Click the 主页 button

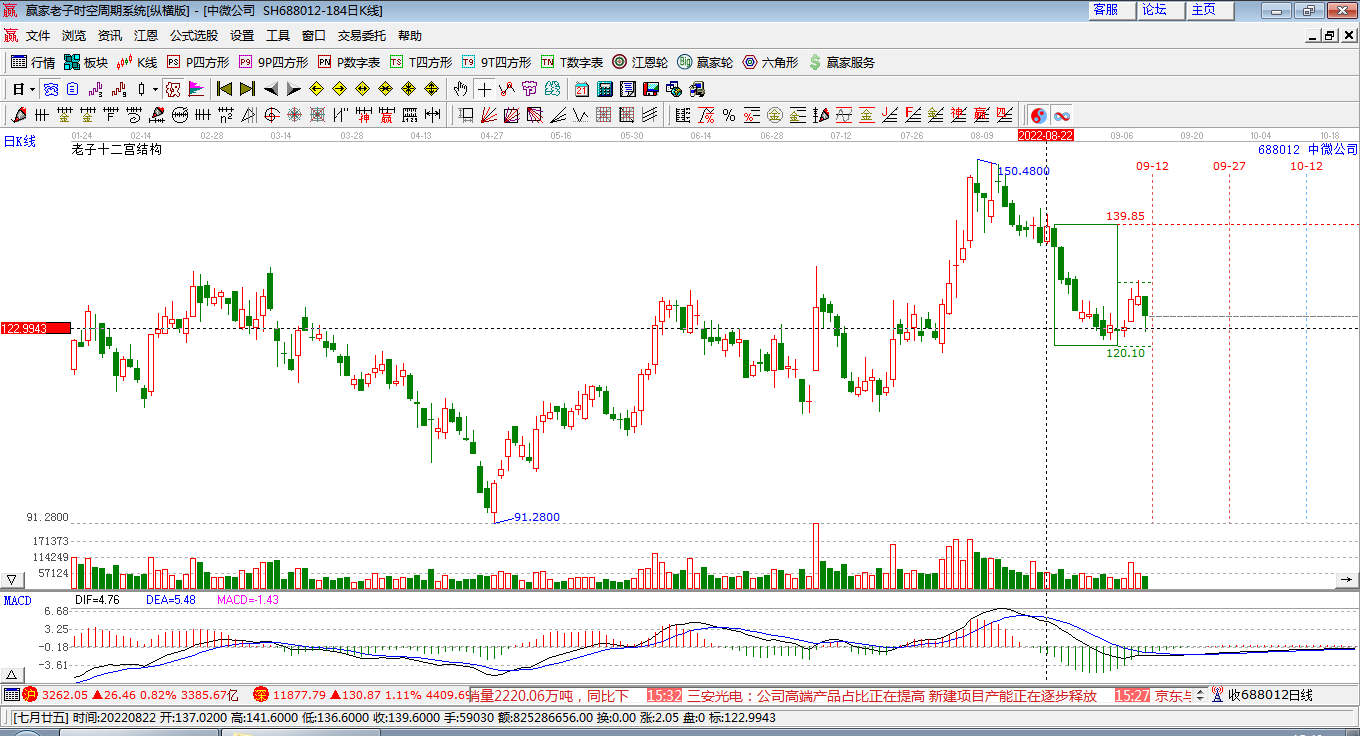[1210, 10]
